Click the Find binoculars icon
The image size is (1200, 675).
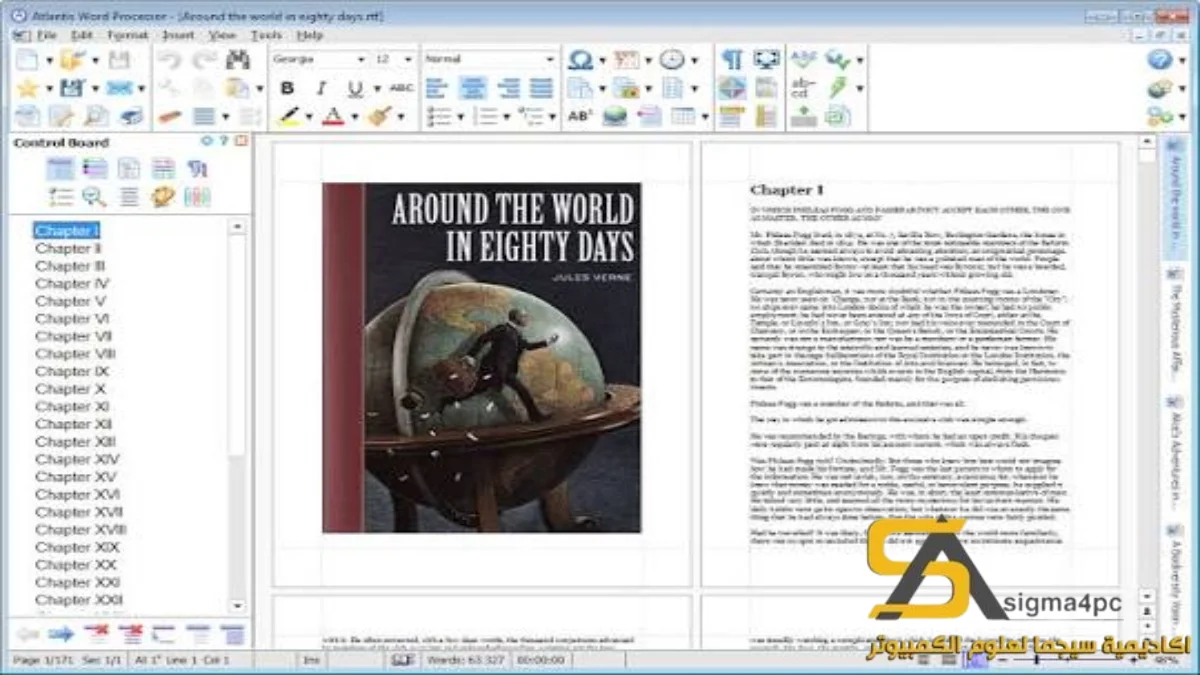point(237,60)
